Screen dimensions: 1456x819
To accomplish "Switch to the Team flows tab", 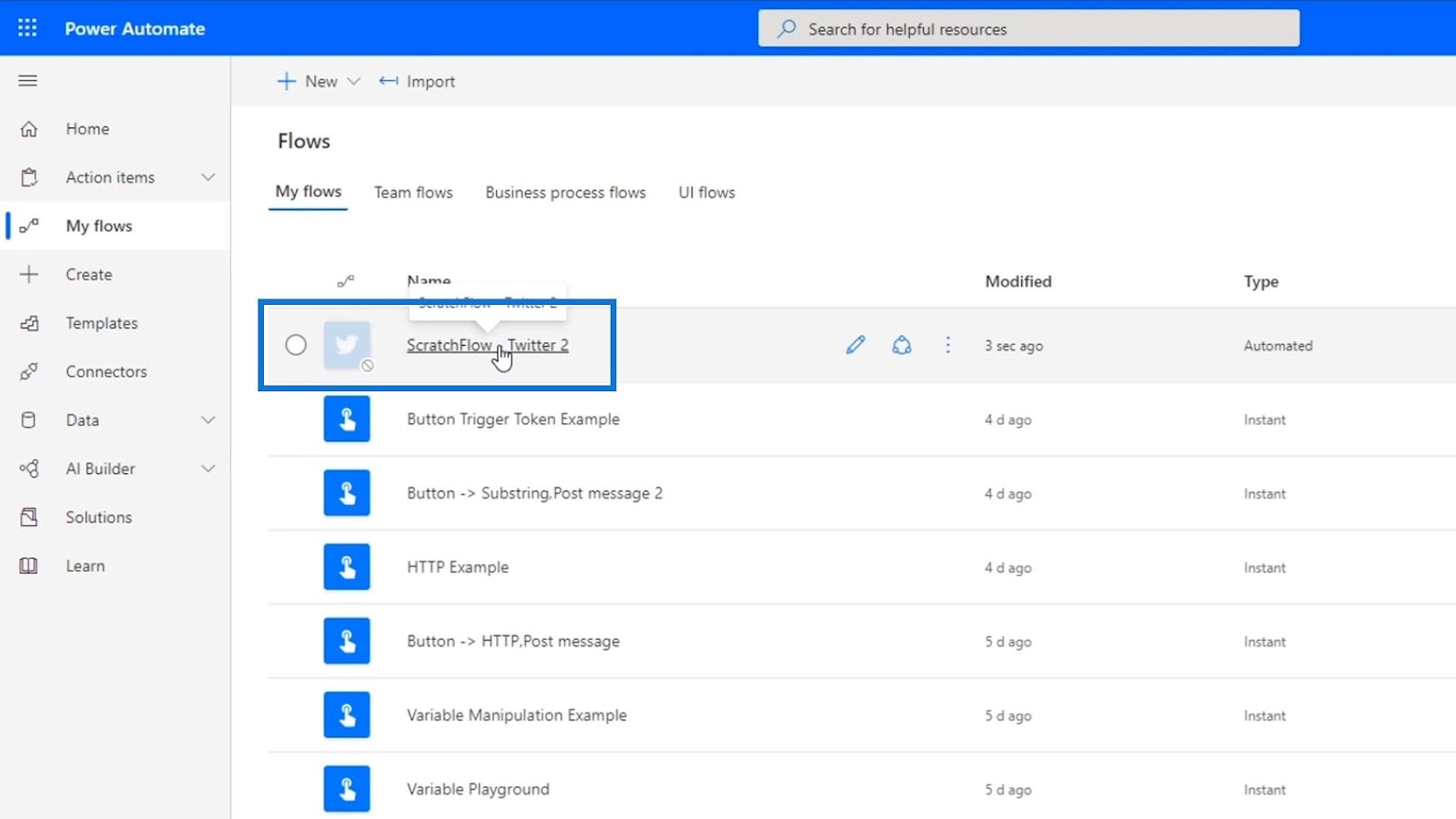I will (x=413, y=193).
